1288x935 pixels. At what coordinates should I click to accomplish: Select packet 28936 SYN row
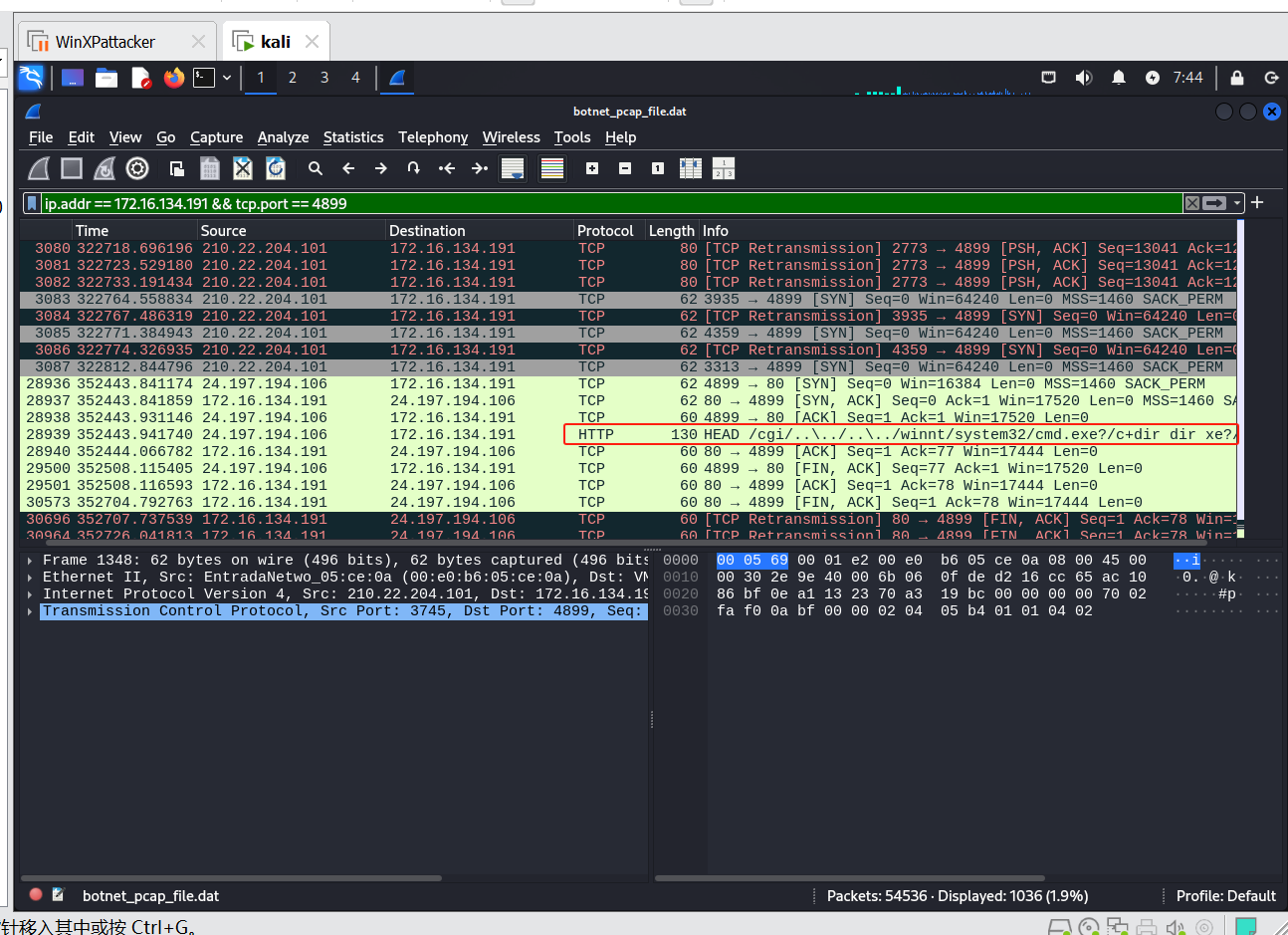point(628,383)
